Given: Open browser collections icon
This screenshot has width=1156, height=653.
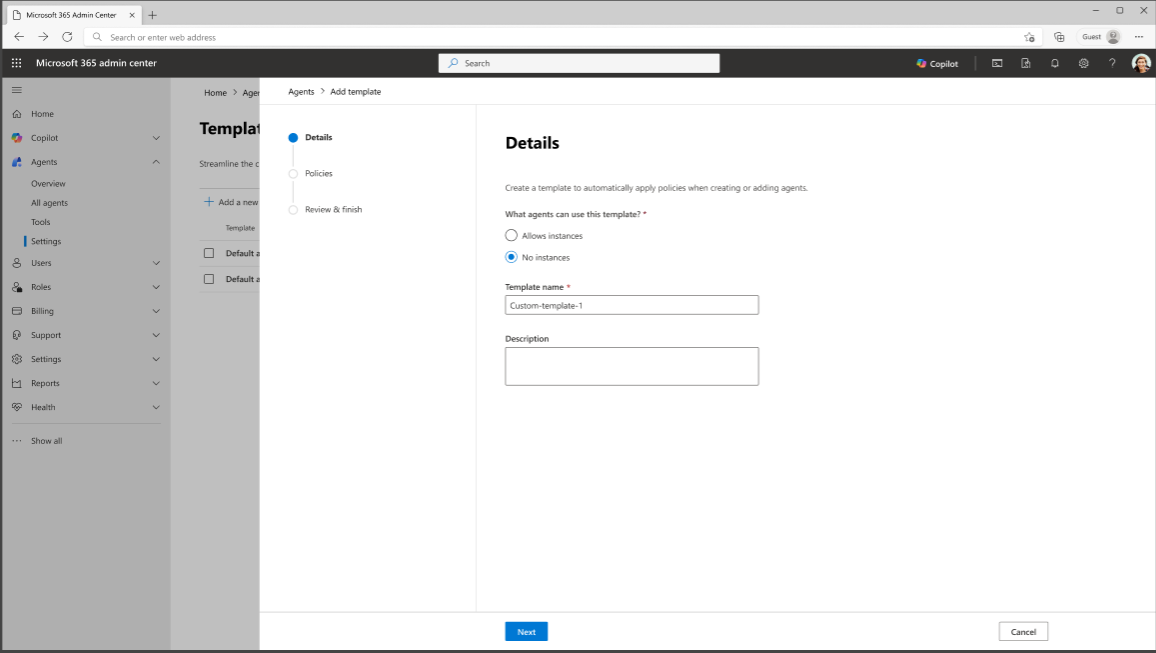Looking at the screenshot, I should point(1059,37).
